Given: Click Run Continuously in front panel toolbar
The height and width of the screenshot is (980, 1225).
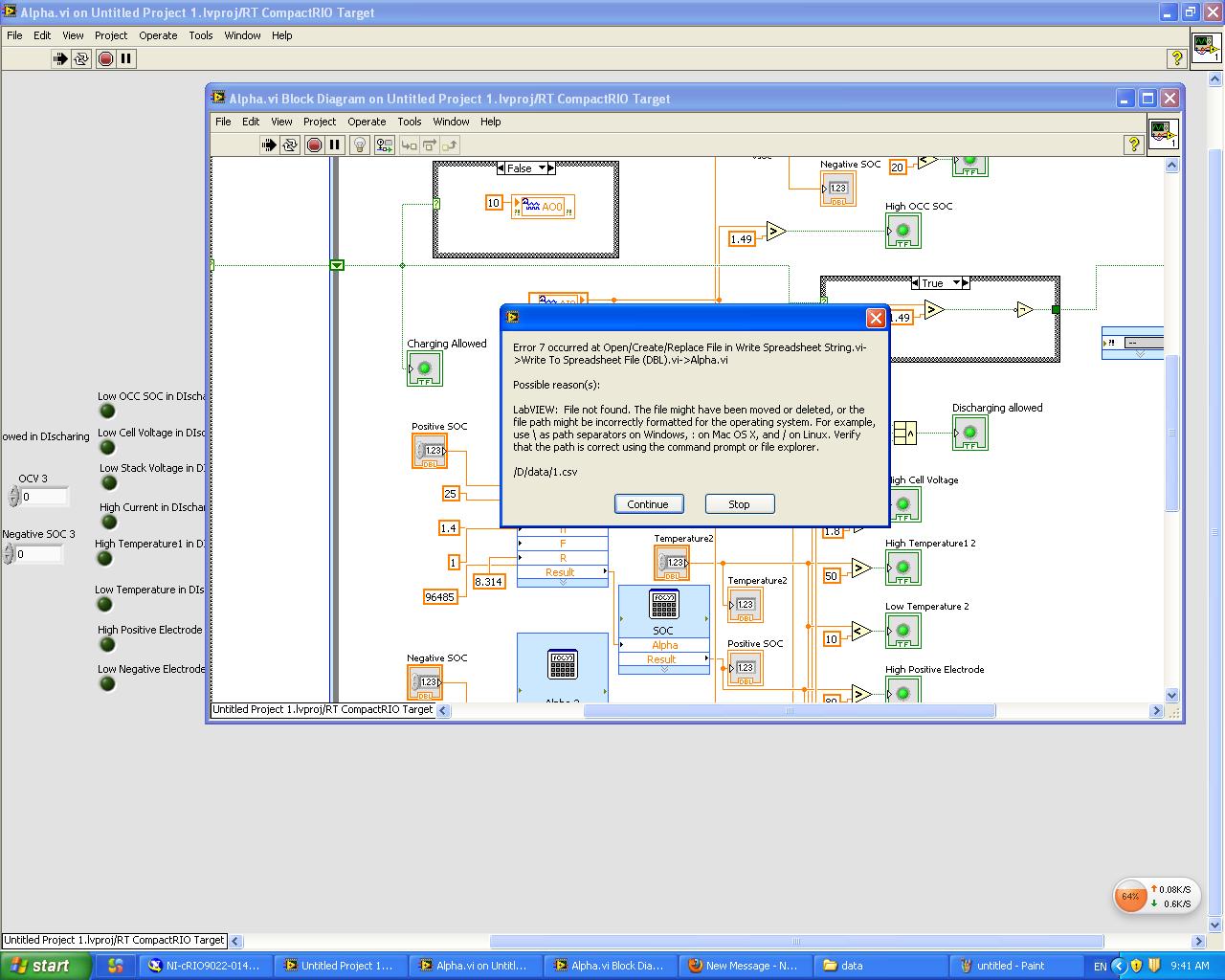Looking at the screenshot, I should point(81,58).
